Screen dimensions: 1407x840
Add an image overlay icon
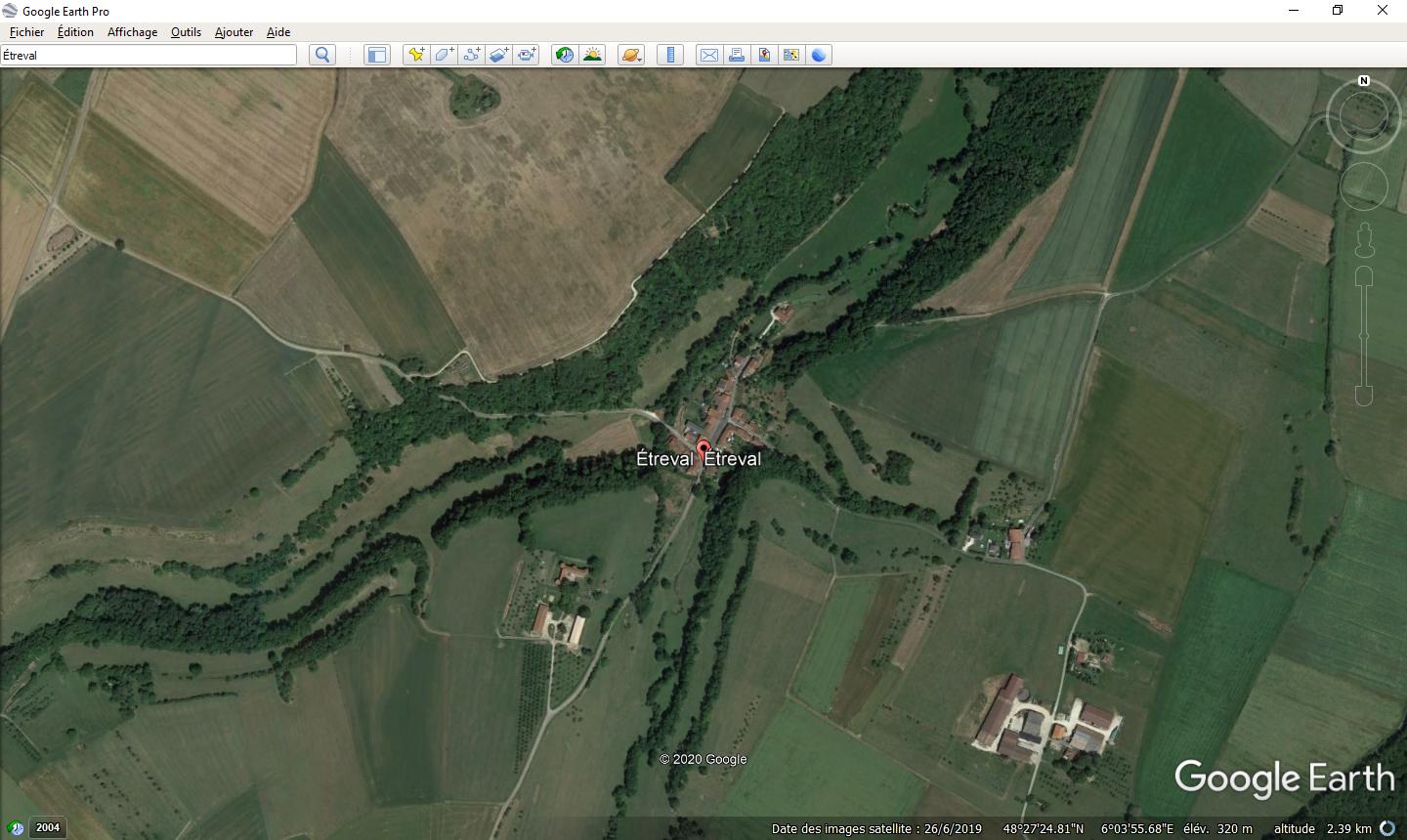click(498, 55)
